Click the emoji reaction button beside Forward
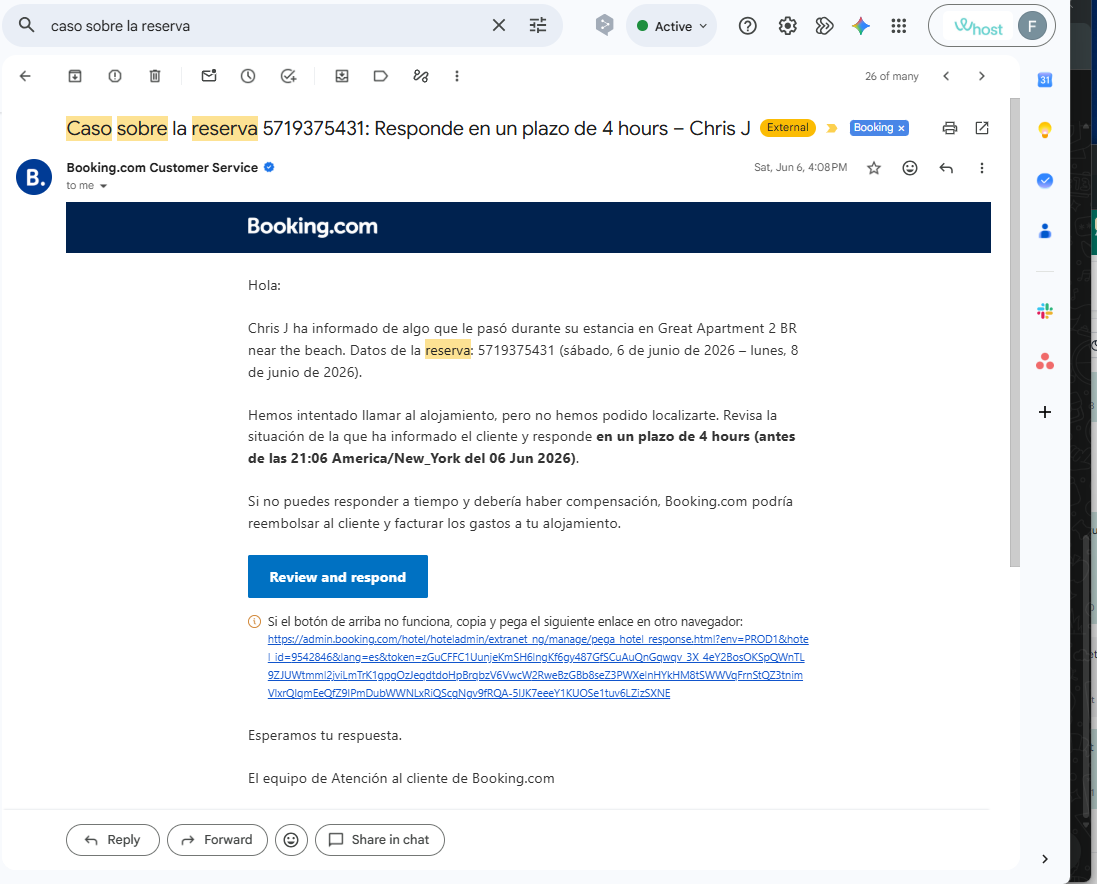Viewport: 1097px width, 884px height. pyautogui.click(x=291, y=840)
